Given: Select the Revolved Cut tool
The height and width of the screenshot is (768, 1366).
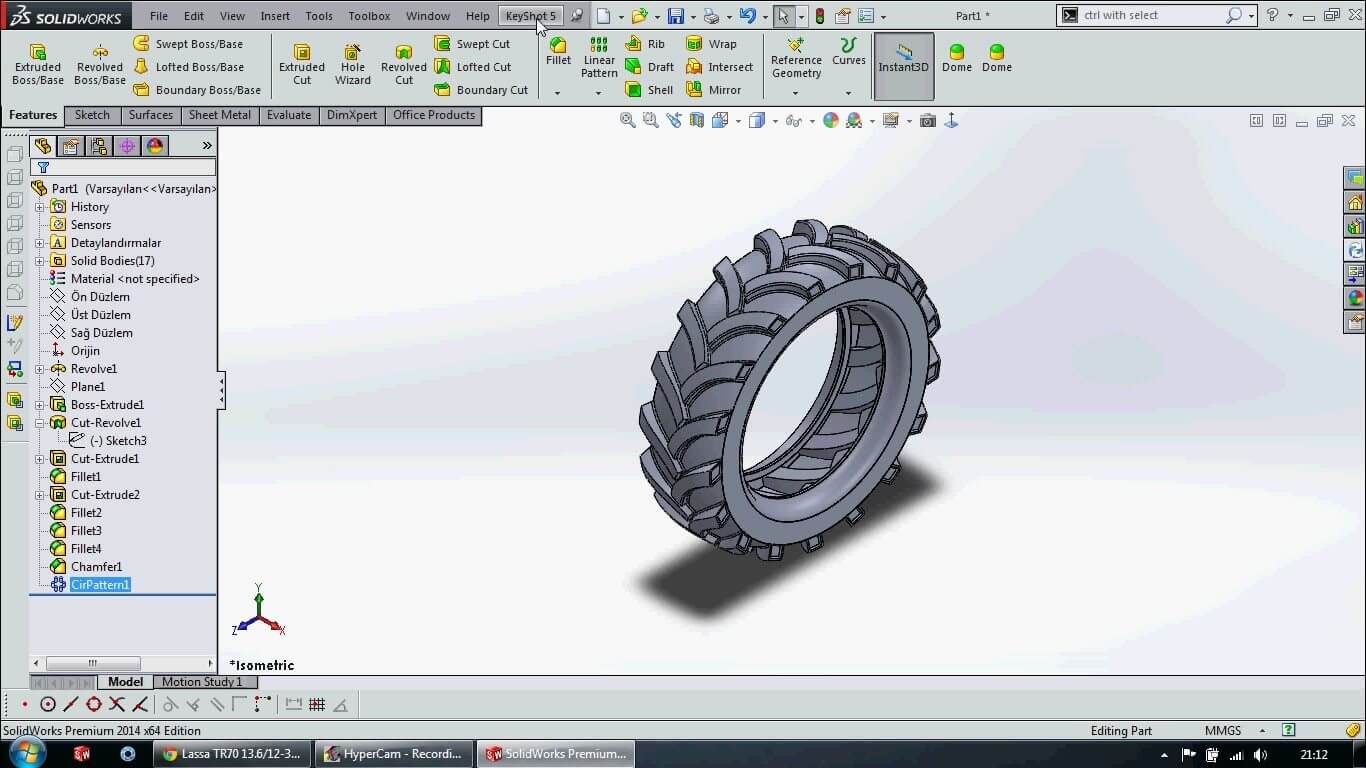Looking at the screenshot, I should tap(404, 64).
